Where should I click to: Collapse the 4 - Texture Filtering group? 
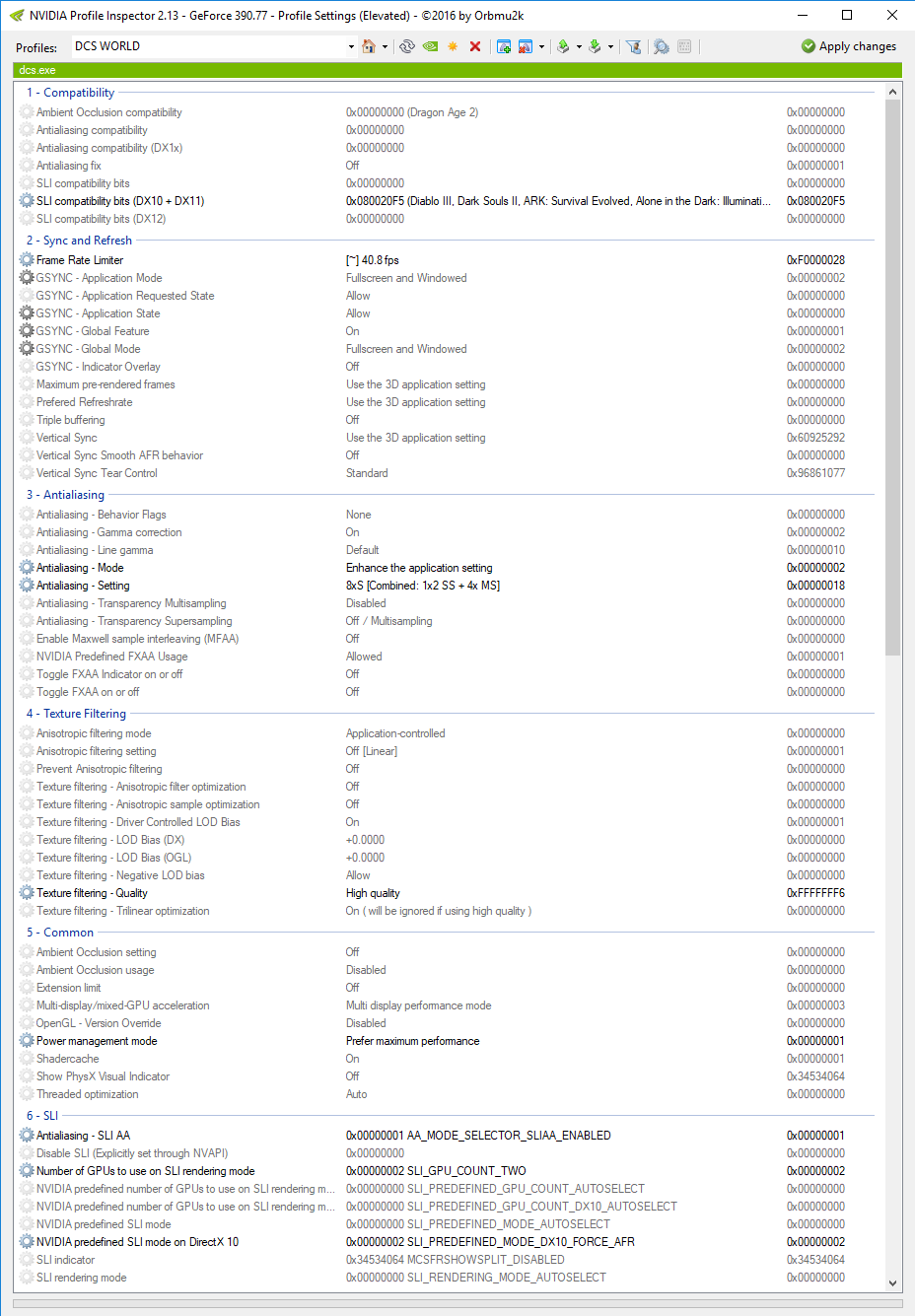(x=76, y=714)
